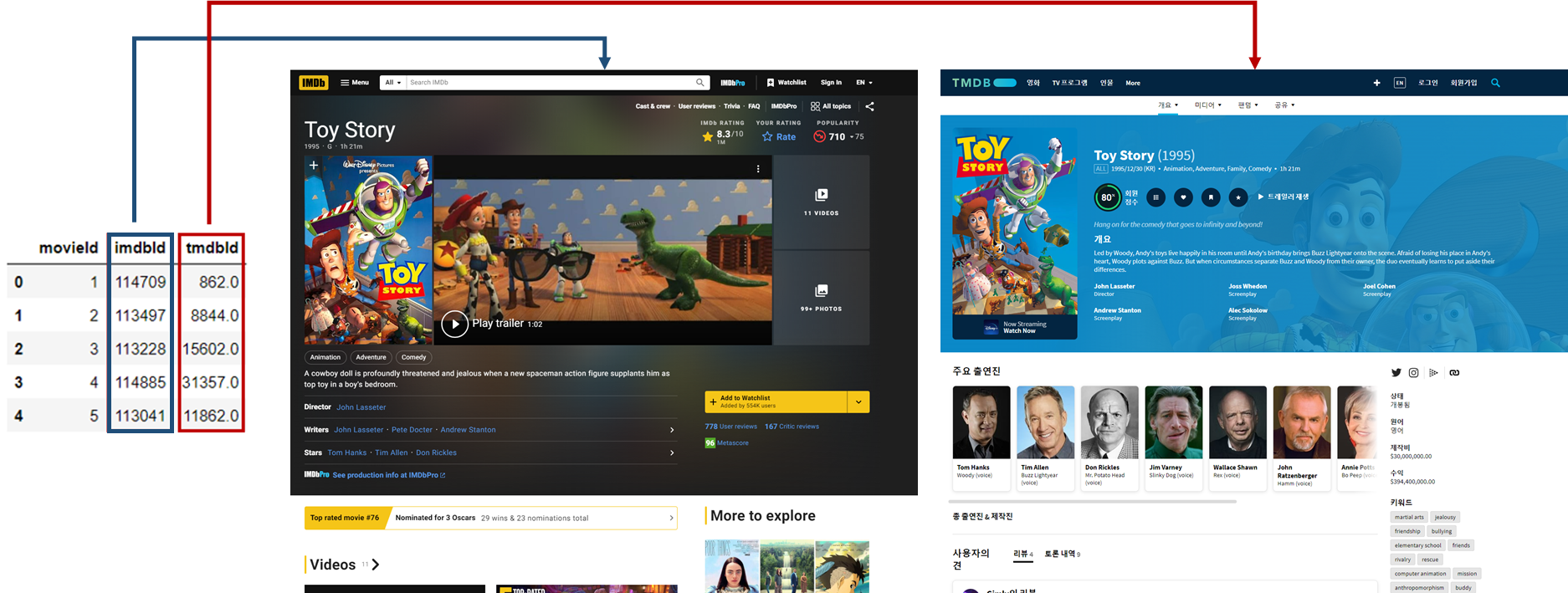Open TMDB 공유 dropdown
Screen dimensions: 1568x593
click(x=1284, y=105)
